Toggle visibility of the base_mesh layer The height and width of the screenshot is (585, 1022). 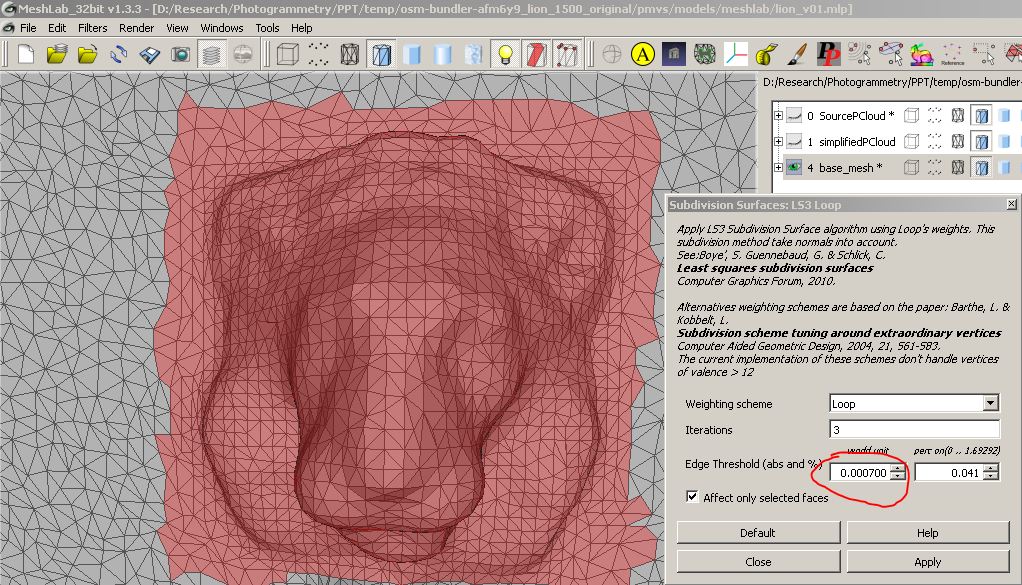click(792, 167)
